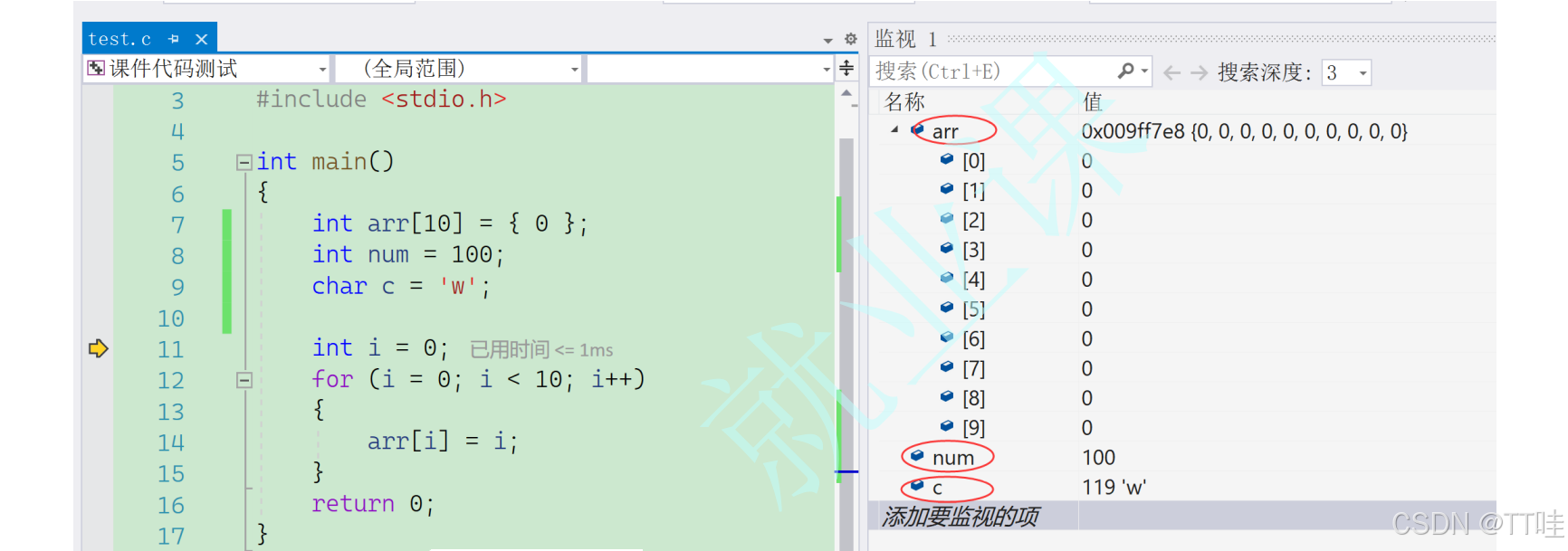
Task: Open the (全局范围) scope dropdown
Action: click(458, 69)
